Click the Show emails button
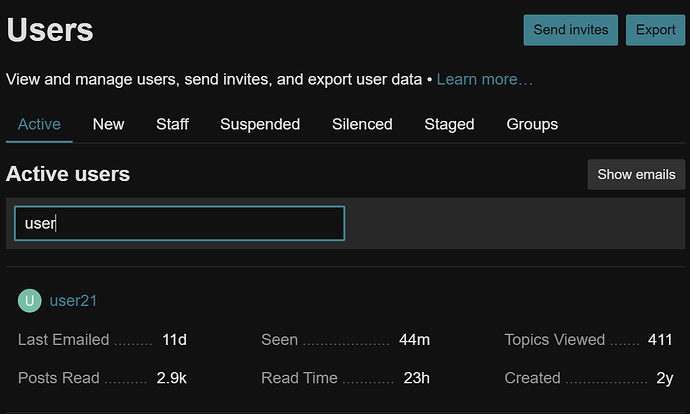Screen dimensions: 690x414 coord(636,174)
